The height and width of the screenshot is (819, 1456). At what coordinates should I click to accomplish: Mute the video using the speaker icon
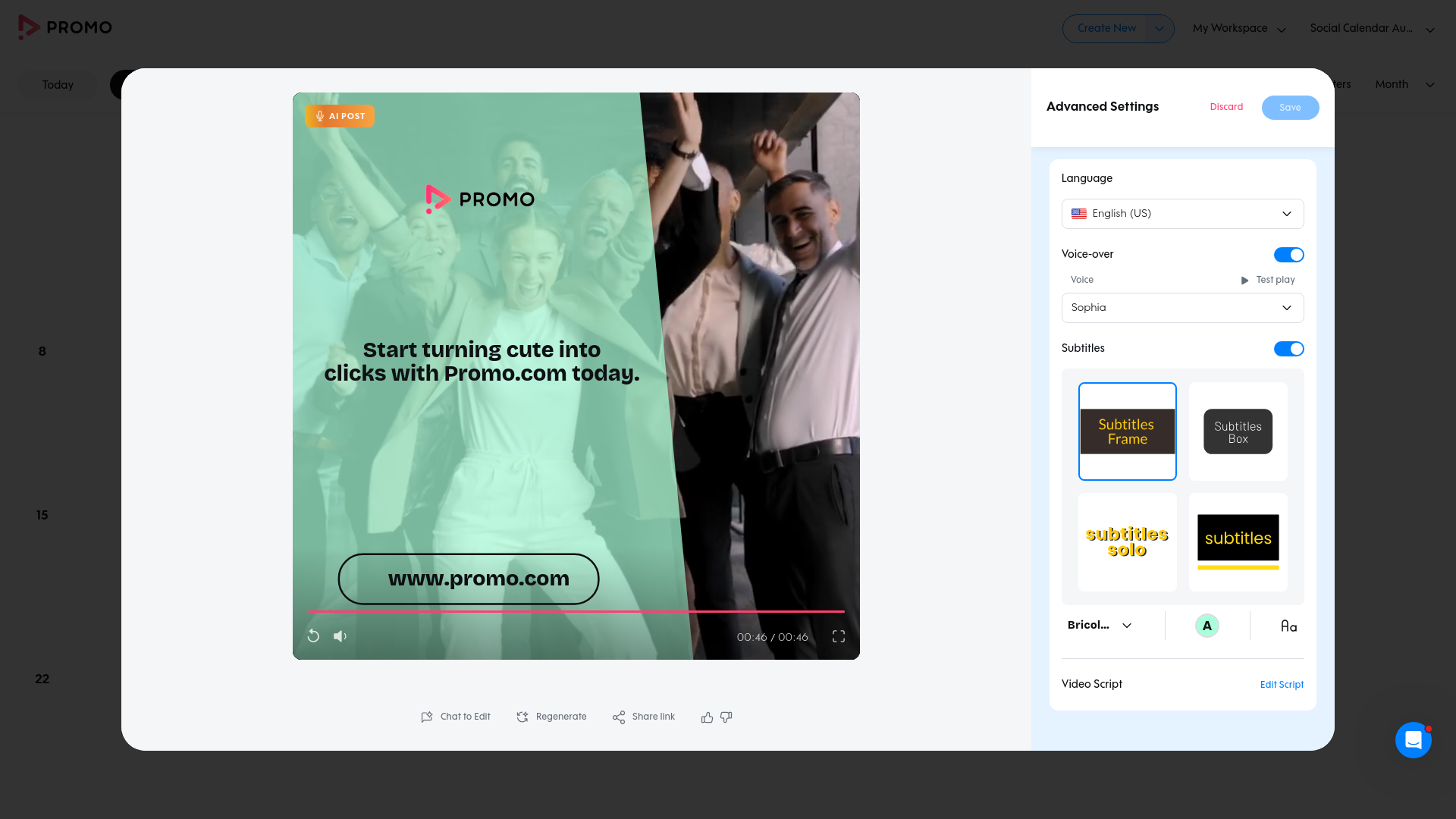click(340, 636)
